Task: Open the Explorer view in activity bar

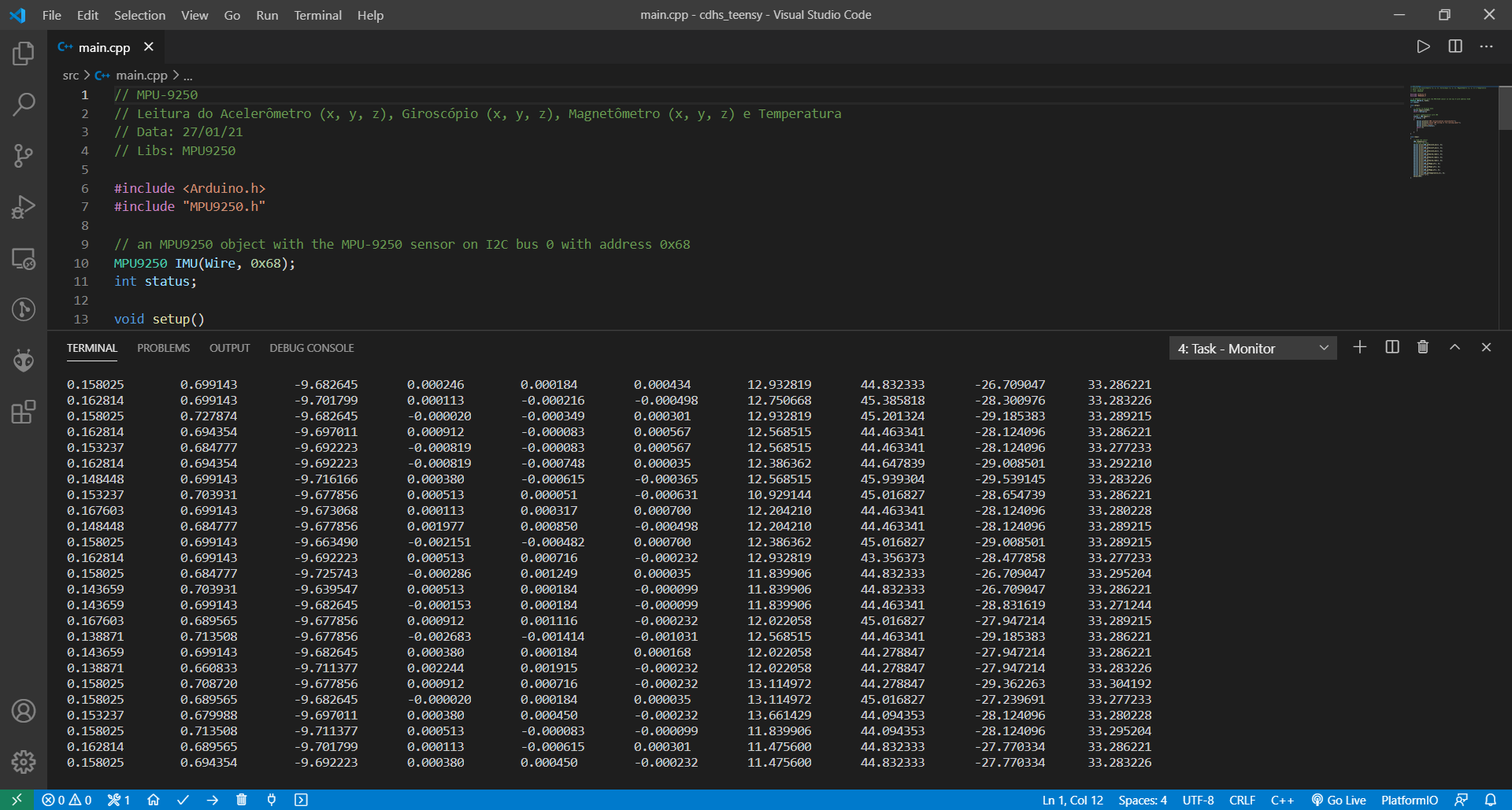Action: [24, 54]
